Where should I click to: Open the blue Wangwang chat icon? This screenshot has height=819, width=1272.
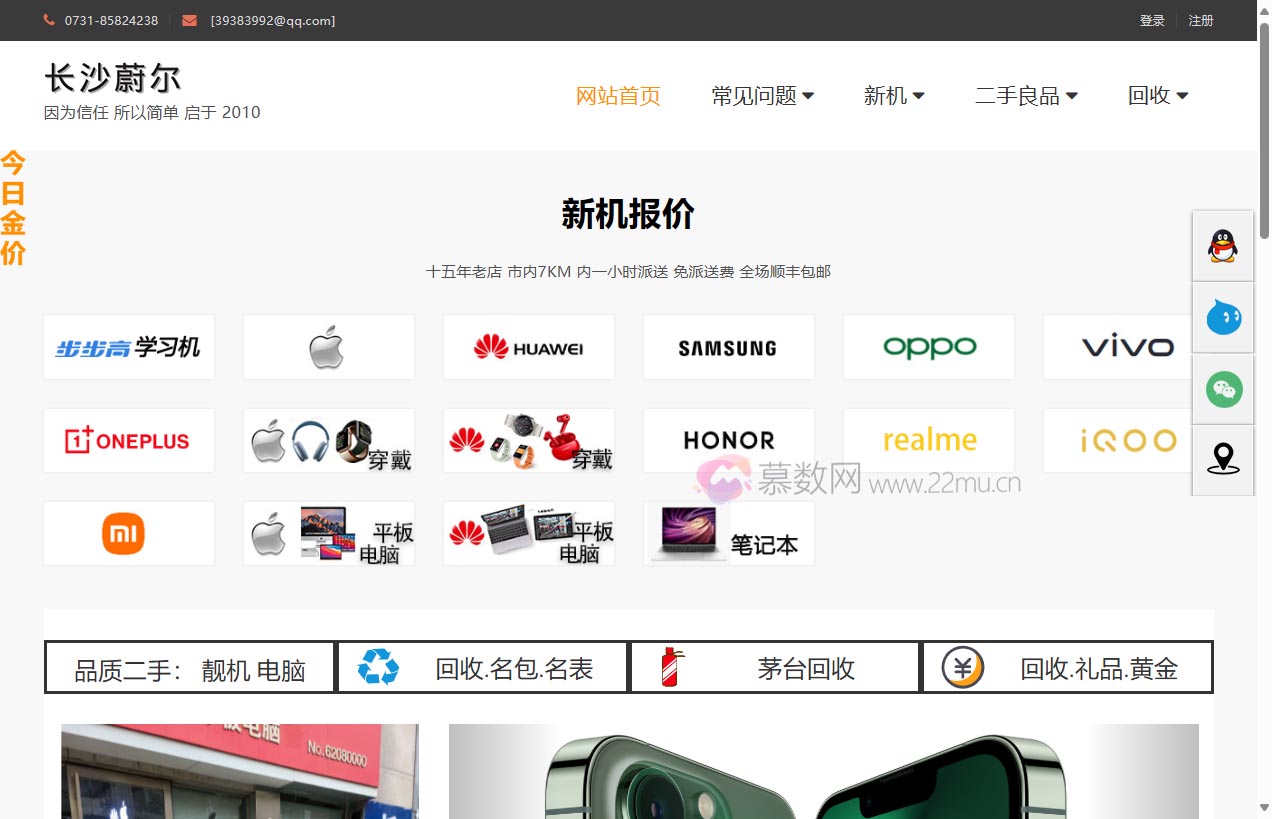pos(1222,317)
